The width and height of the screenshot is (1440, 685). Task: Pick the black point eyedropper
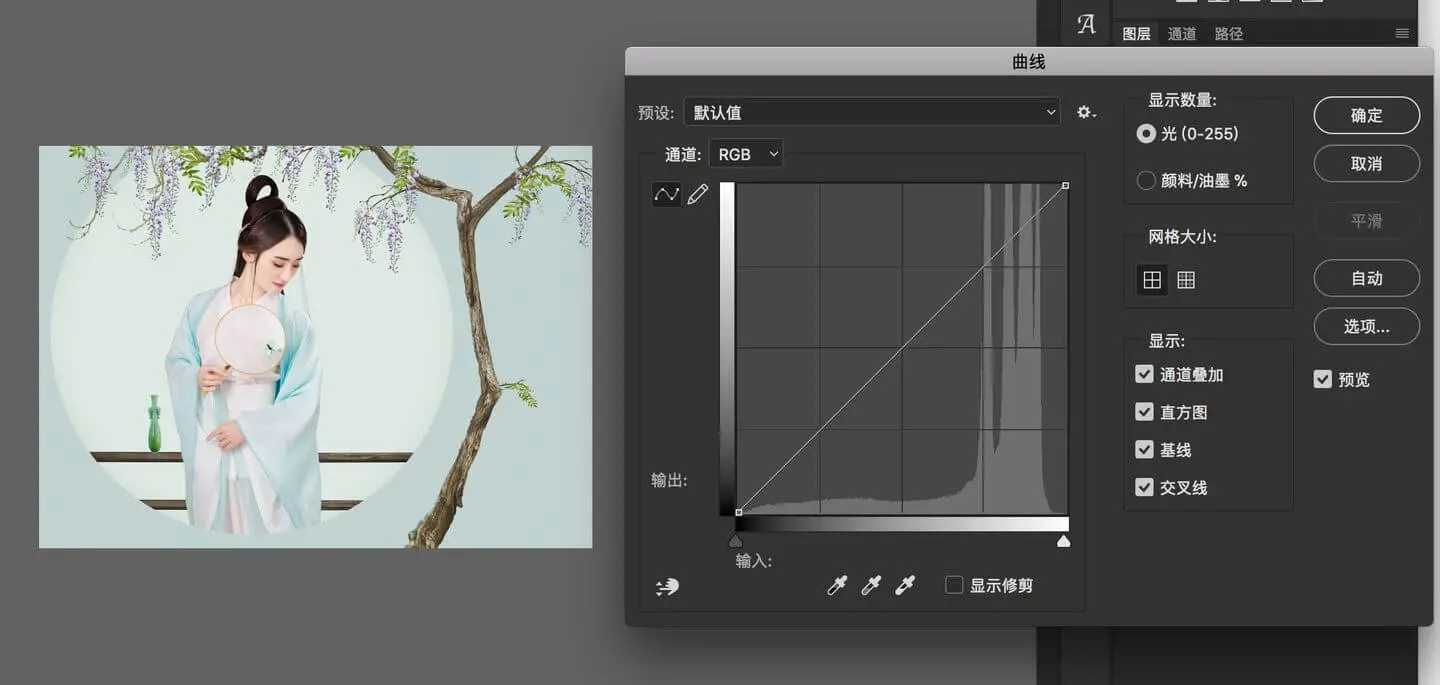[837, 586]
